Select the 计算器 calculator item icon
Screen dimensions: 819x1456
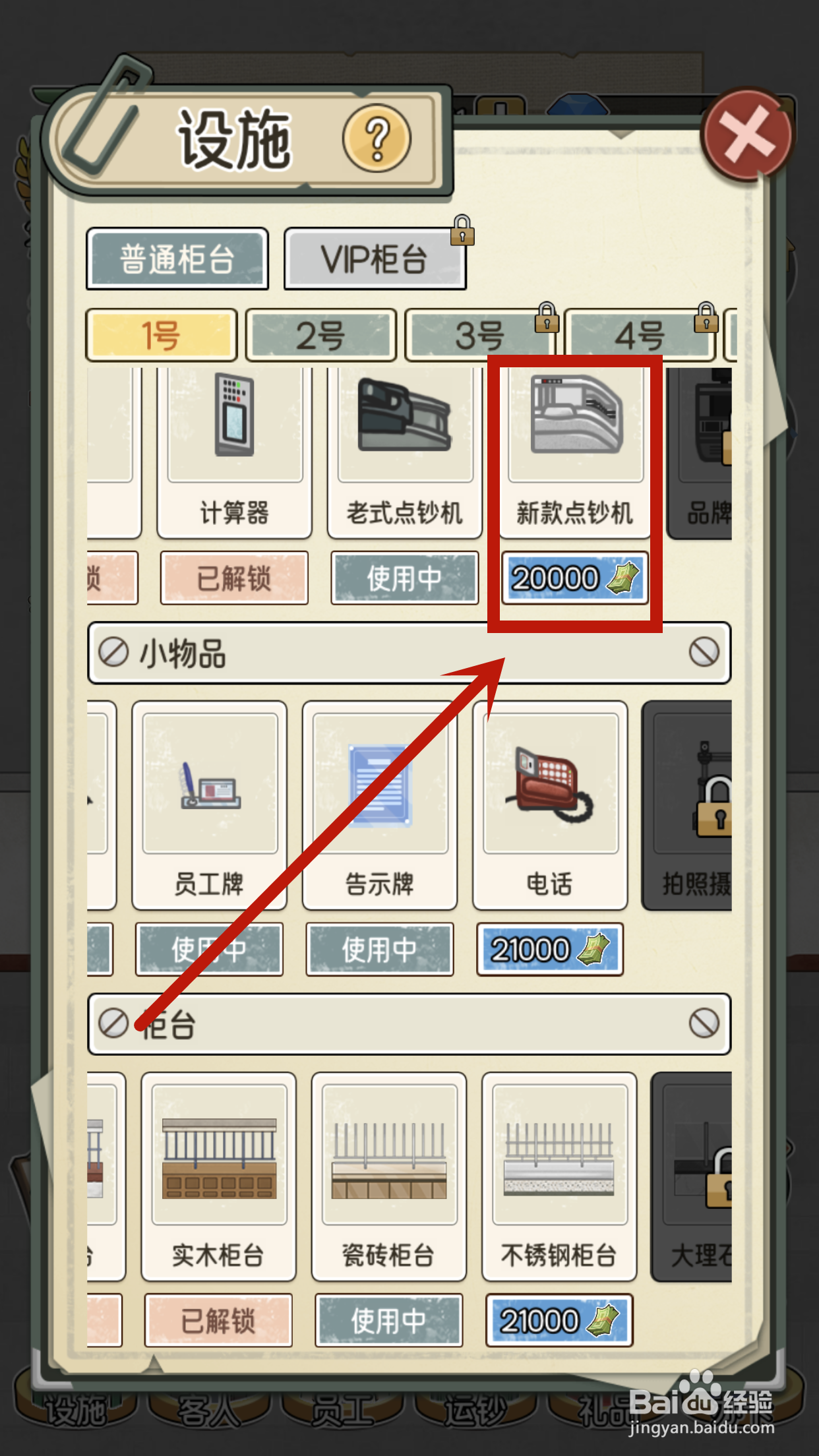pyautogui.click(x=234, y=415)
